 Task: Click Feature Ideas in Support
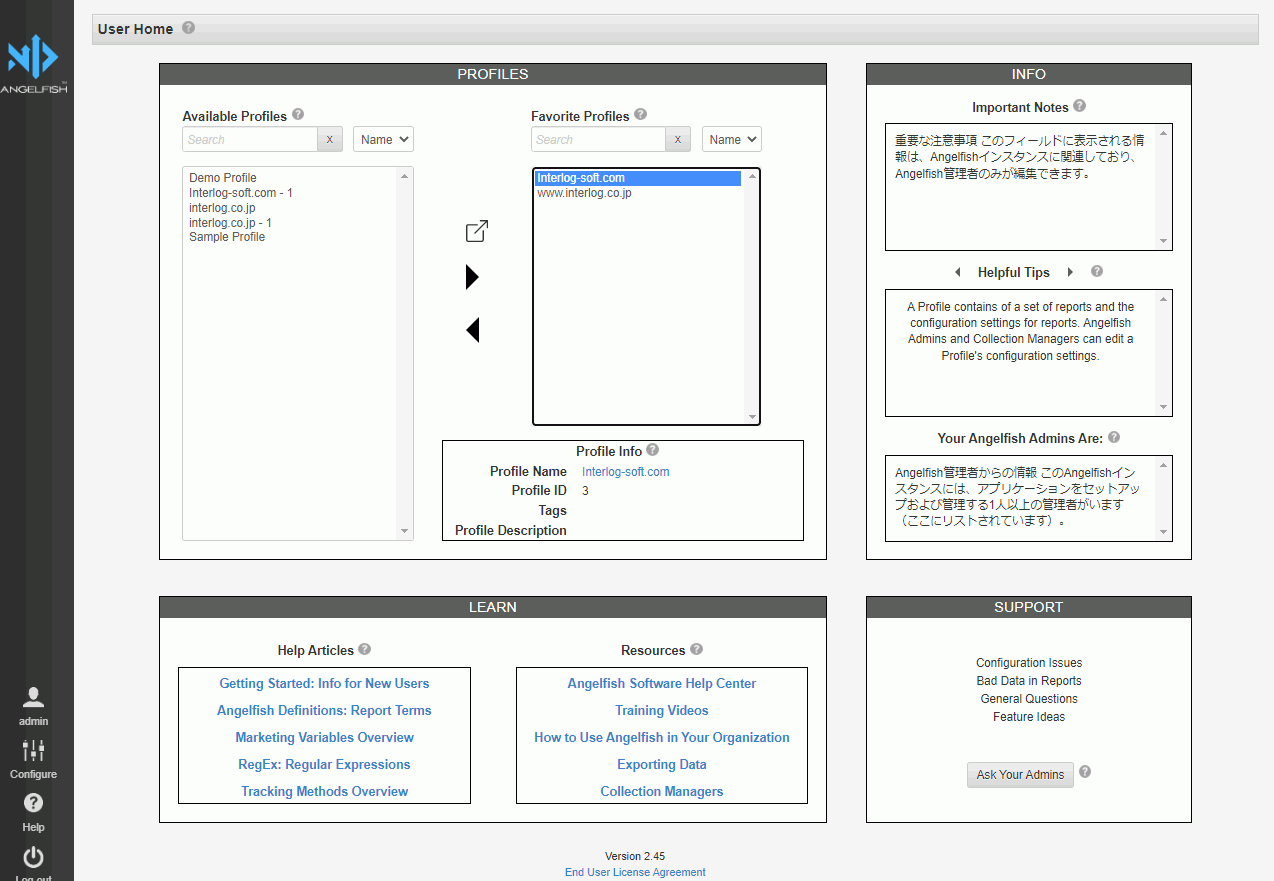pos(1029,717)
